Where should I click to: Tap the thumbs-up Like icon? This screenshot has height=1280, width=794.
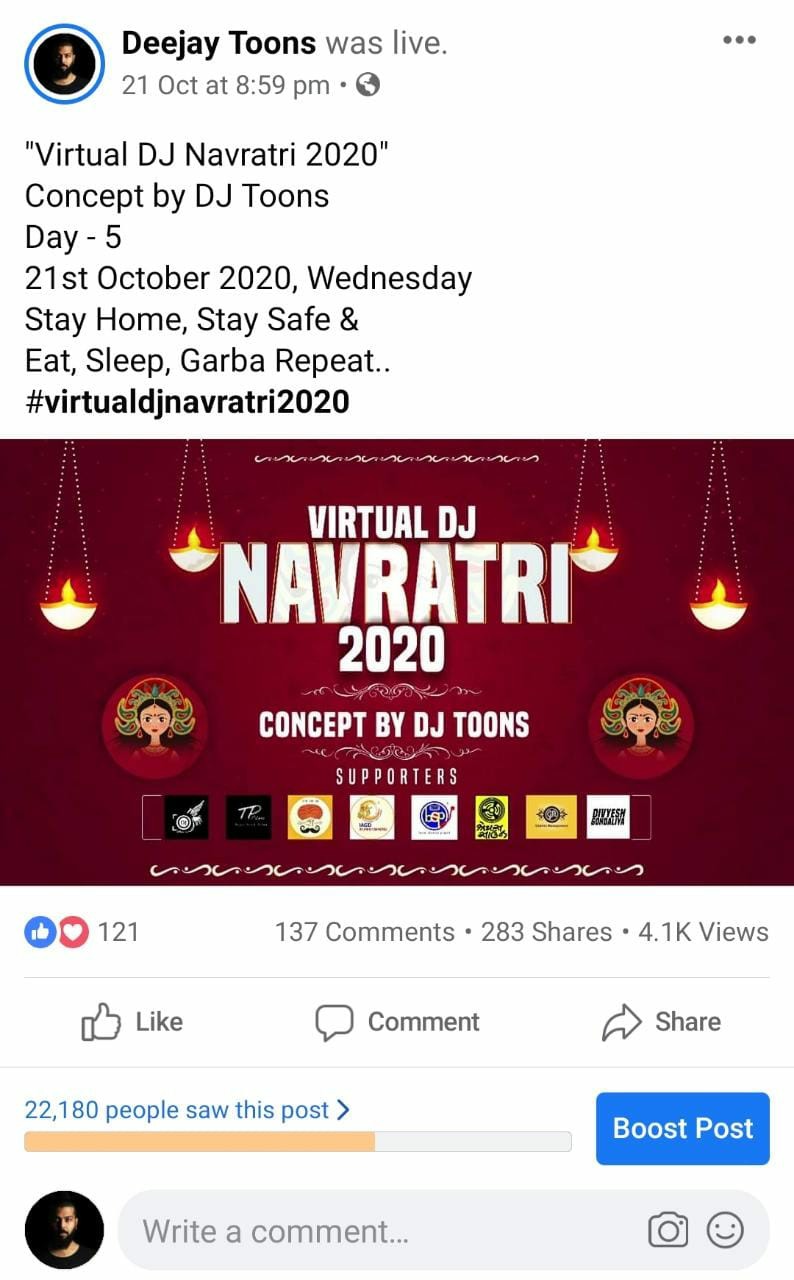(101, 1022)
